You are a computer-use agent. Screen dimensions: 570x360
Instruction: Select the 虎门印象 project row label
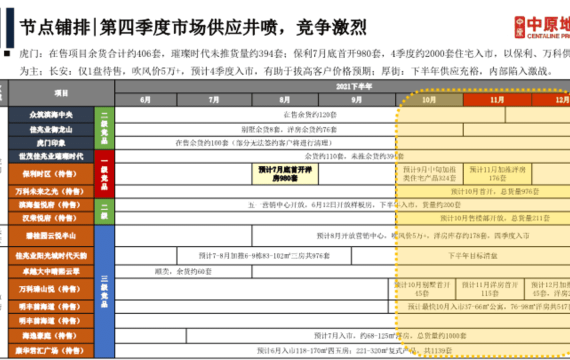click(x=51, y=143)
